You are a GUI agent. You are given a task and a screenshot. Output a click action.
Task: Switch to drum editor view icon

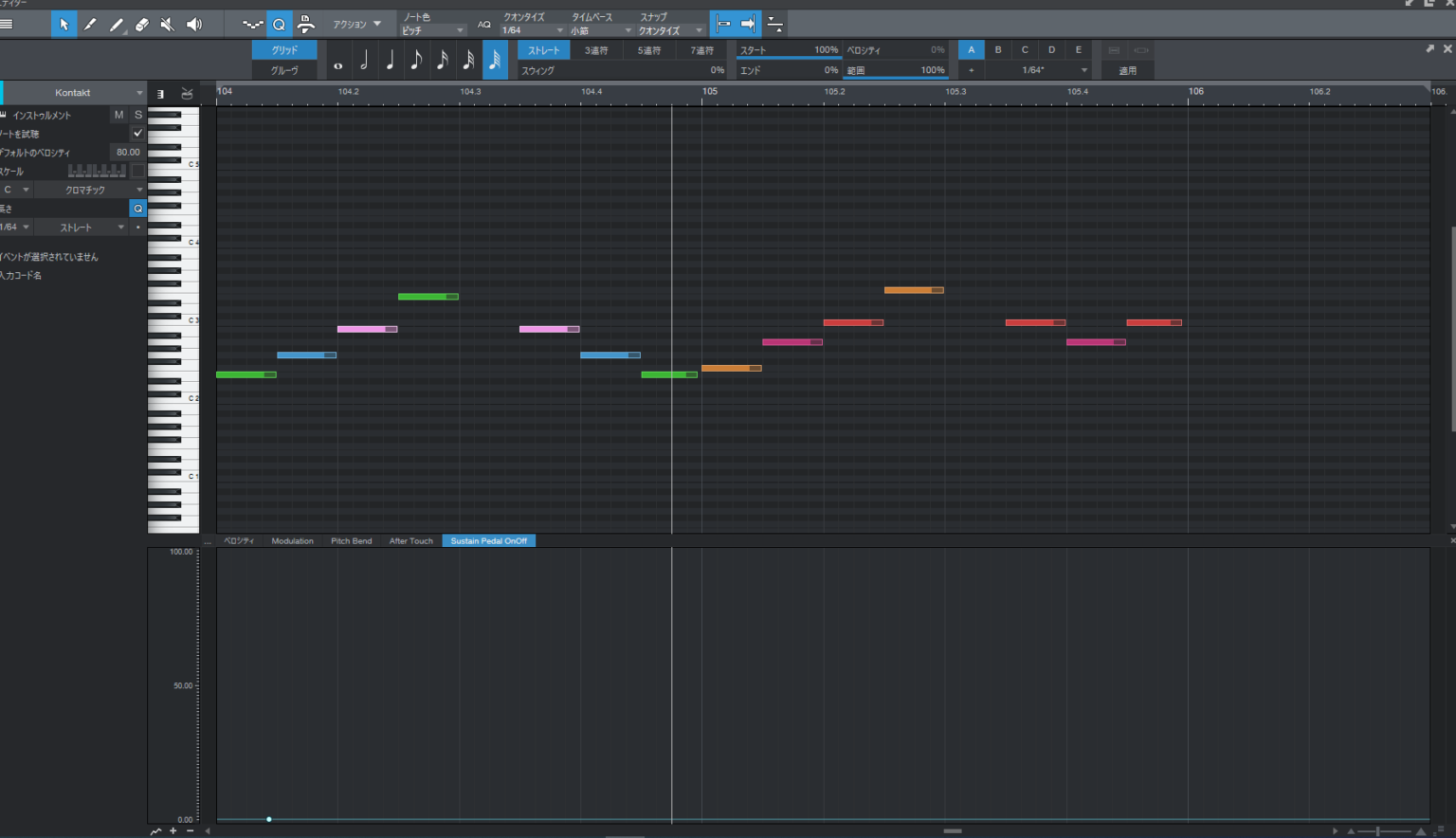pyautogui.click(x=187, y=93)
